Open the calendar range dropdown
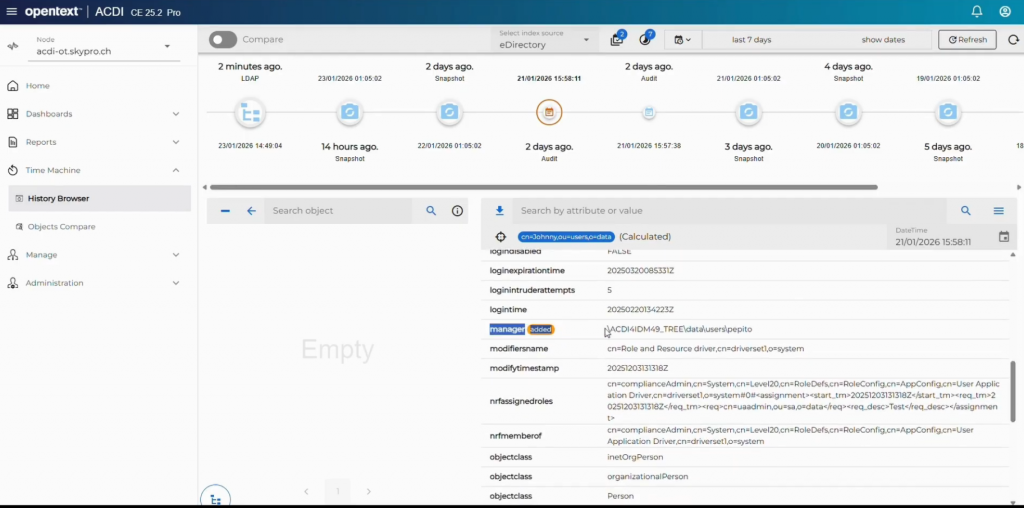This screenshot has height=508, width=1024. 682,40
